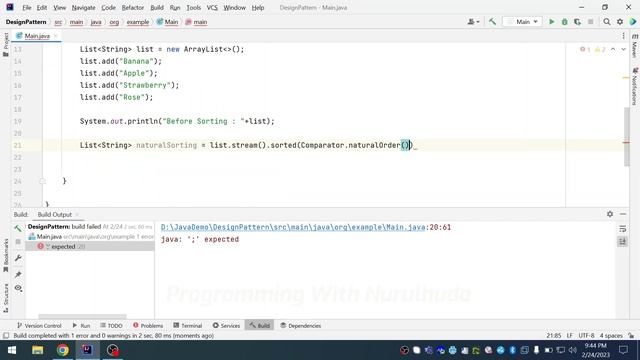Open the Refactor menu
This screenshot has height=360, width=640.
(133, 7)
